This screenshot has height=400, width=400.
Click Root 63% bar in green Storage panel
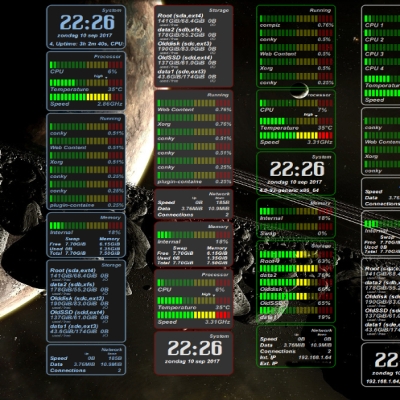296,254
